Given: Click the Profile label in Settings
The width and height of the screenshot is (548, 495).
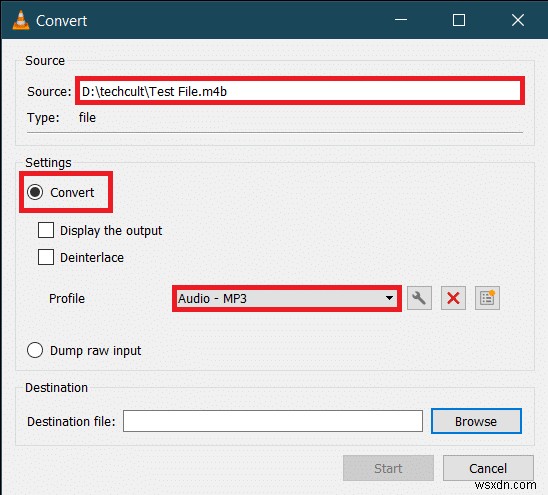Looking at the screenshot, I should pos(67,299).
